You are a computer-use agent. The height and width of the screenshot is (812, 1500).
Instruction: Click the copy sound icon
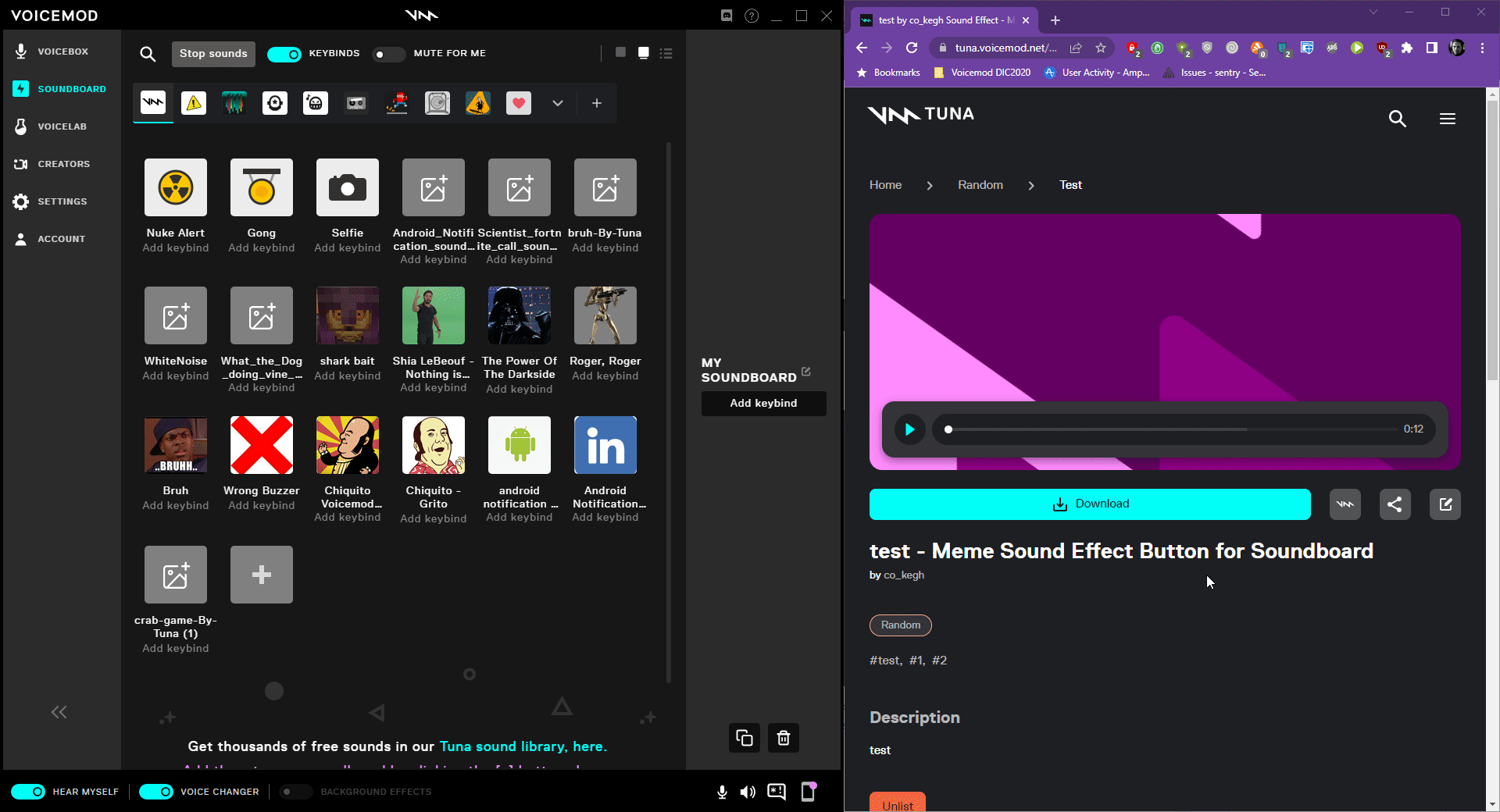(x=744, y=738)
